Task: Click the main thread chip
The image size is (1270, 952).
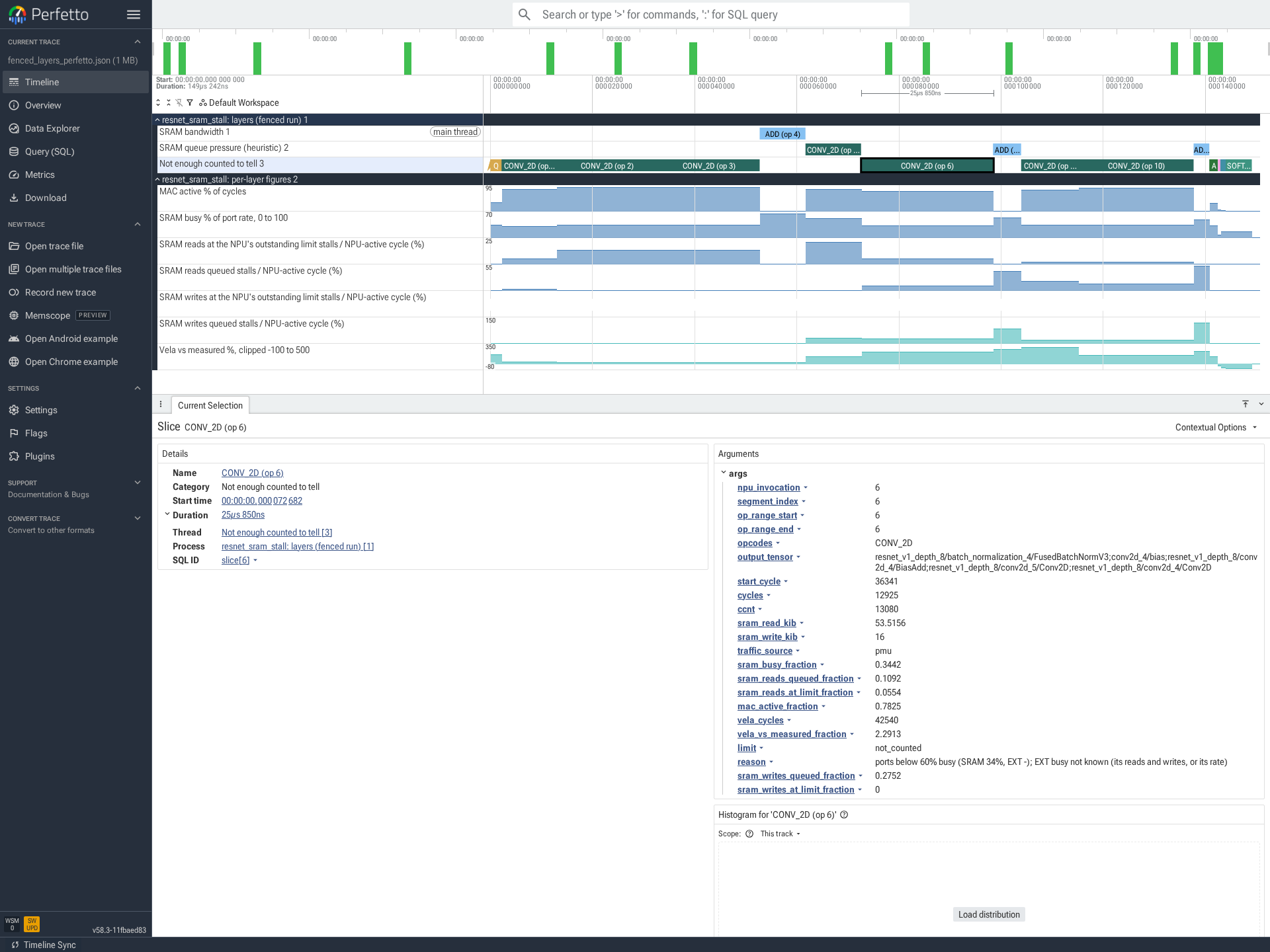Action: pos(455,132)
